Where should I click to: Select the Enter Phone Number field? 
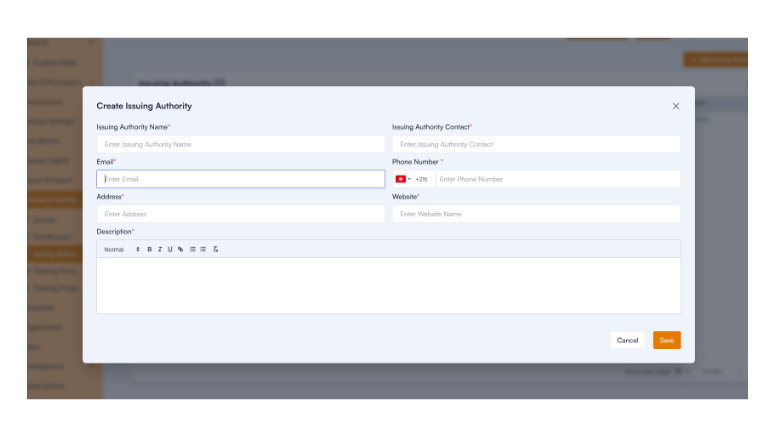[556, 179]
